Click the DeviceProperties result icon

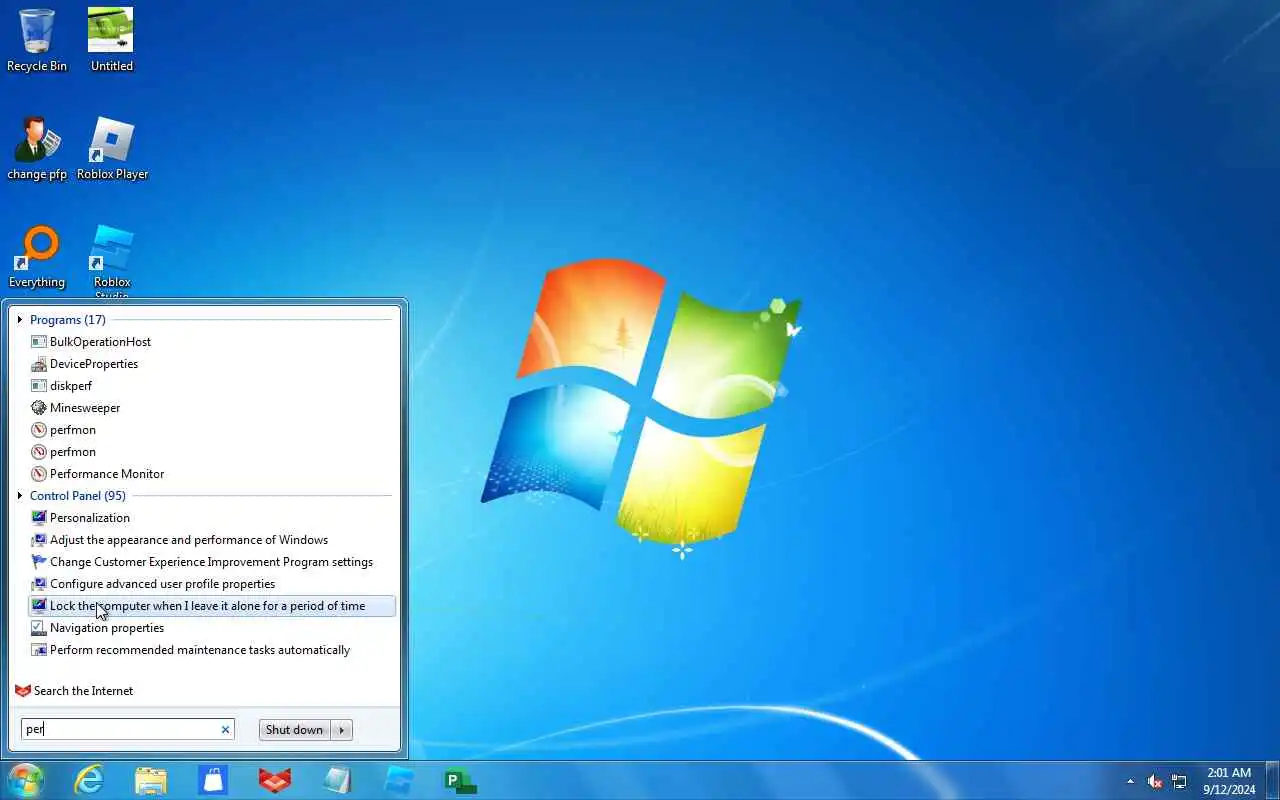[x=39, y=364]
